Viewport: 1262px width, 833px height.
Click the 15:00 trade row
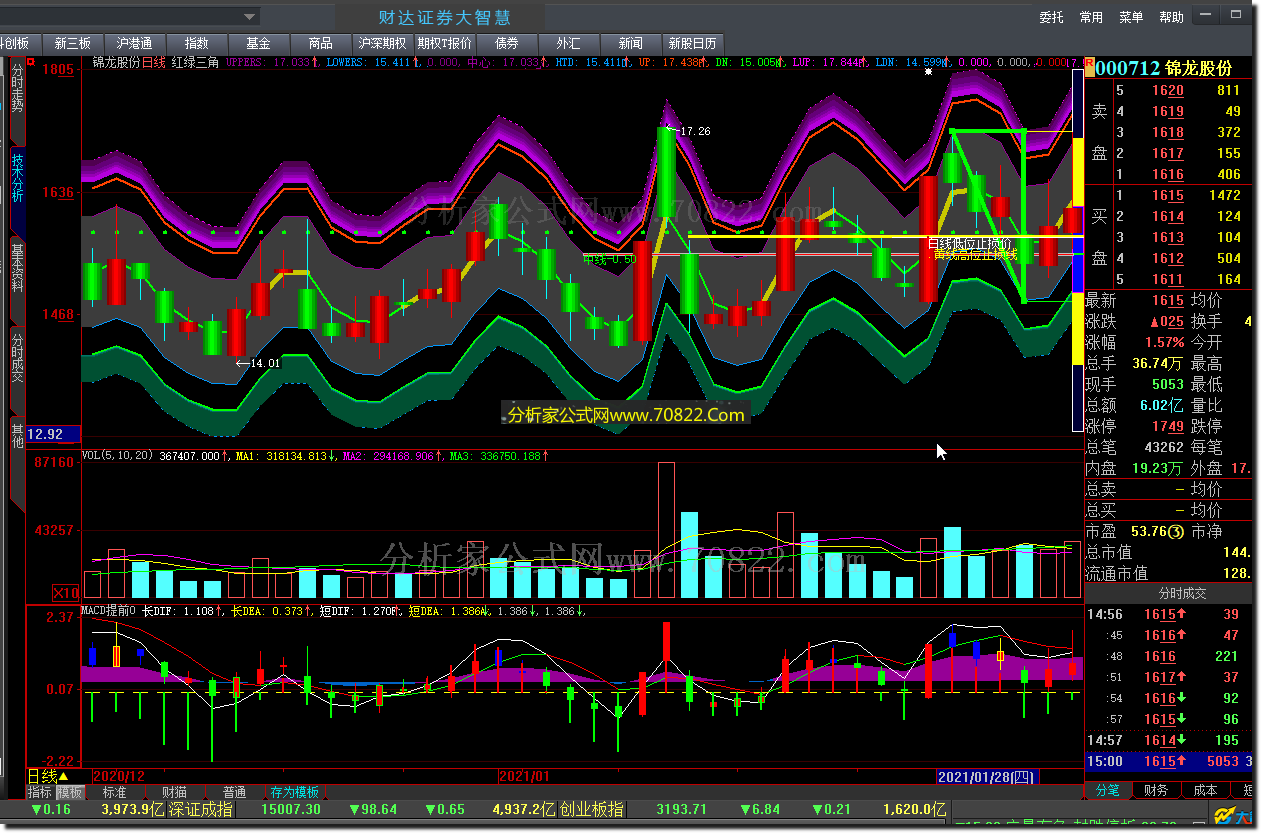(x=1168, y=761)
